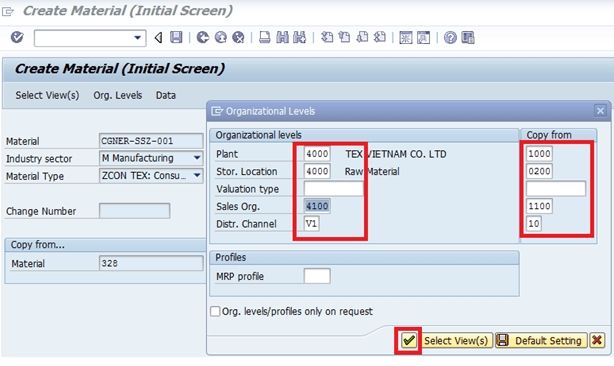Viewport: 614px width, 366px height.
Task: Click the Print icon
Action: [x=265, y=38]
